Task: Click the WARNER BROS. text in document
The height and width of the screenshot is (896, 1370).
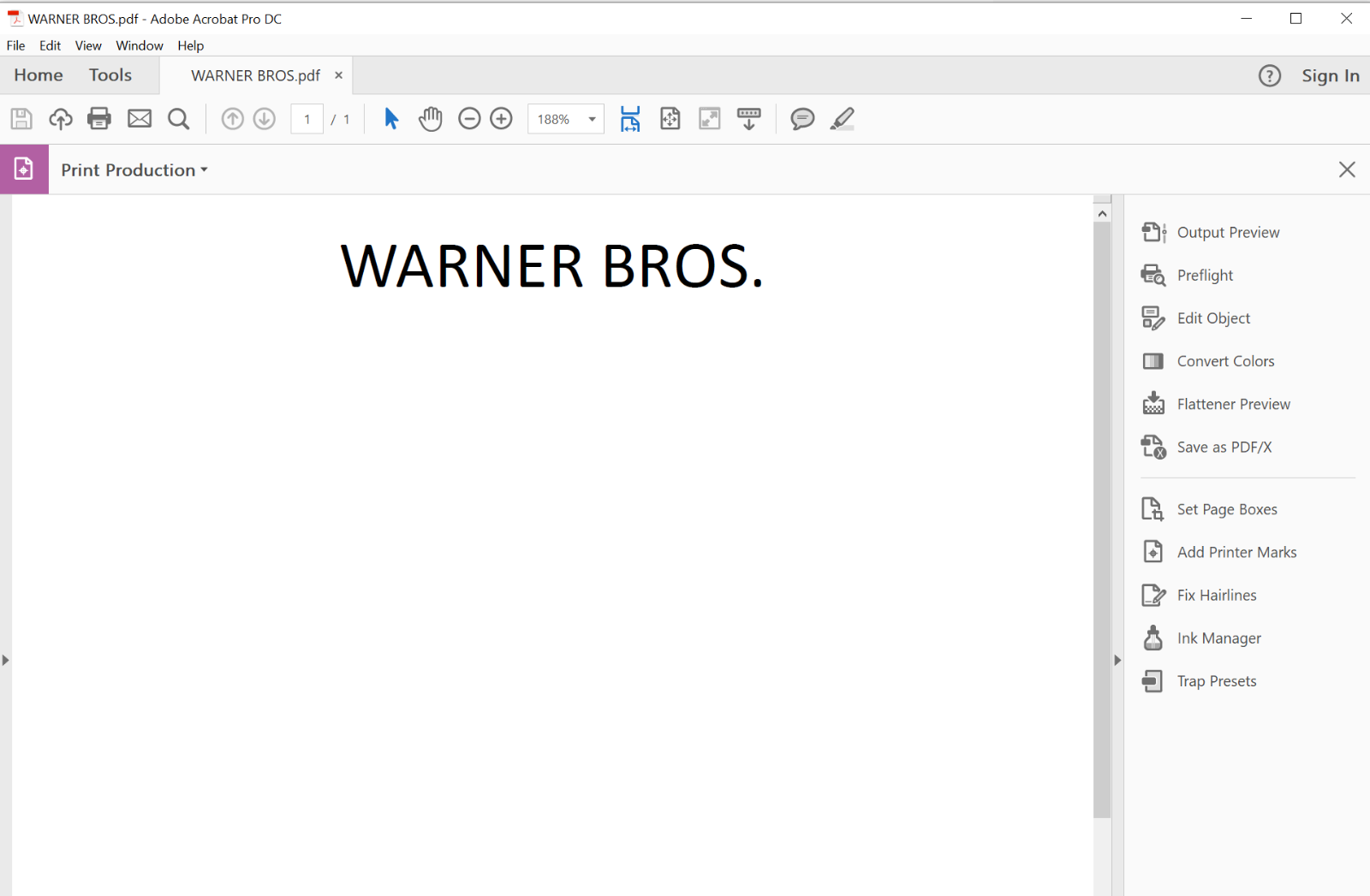Action: coord(552,265)
